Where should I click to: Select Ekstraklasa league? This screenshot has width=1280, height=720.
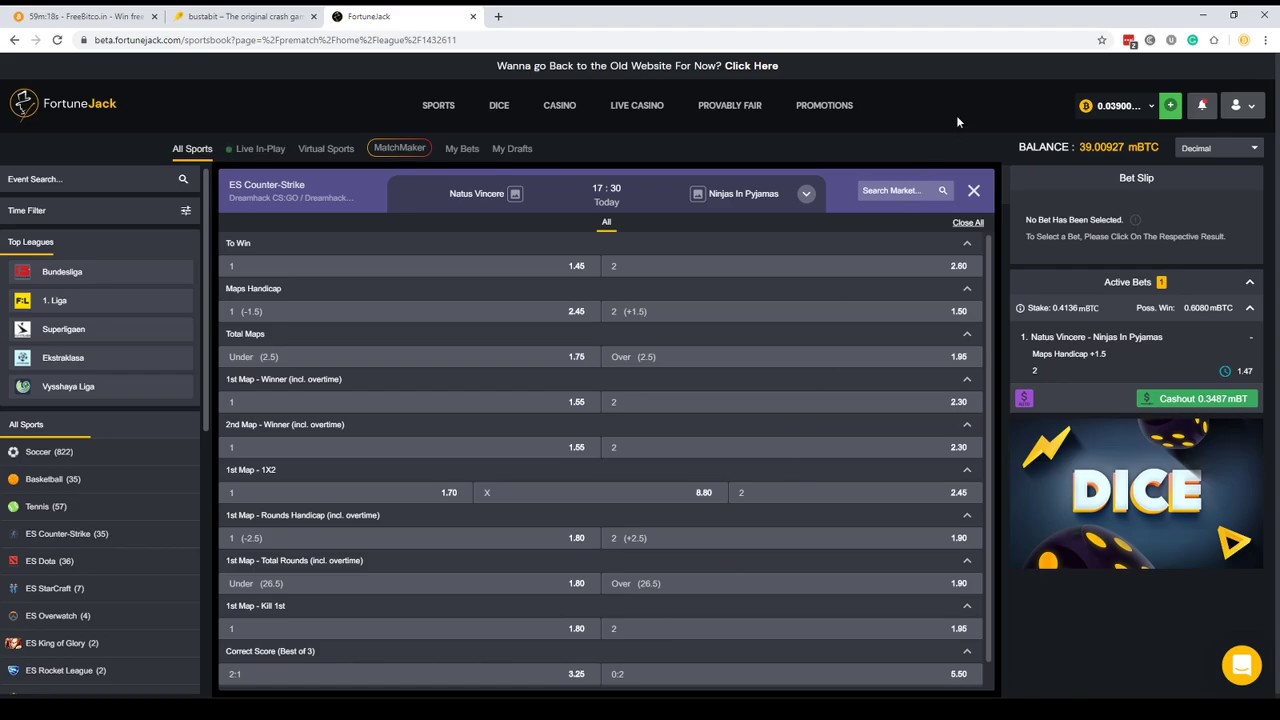click(x=100, y=358)
